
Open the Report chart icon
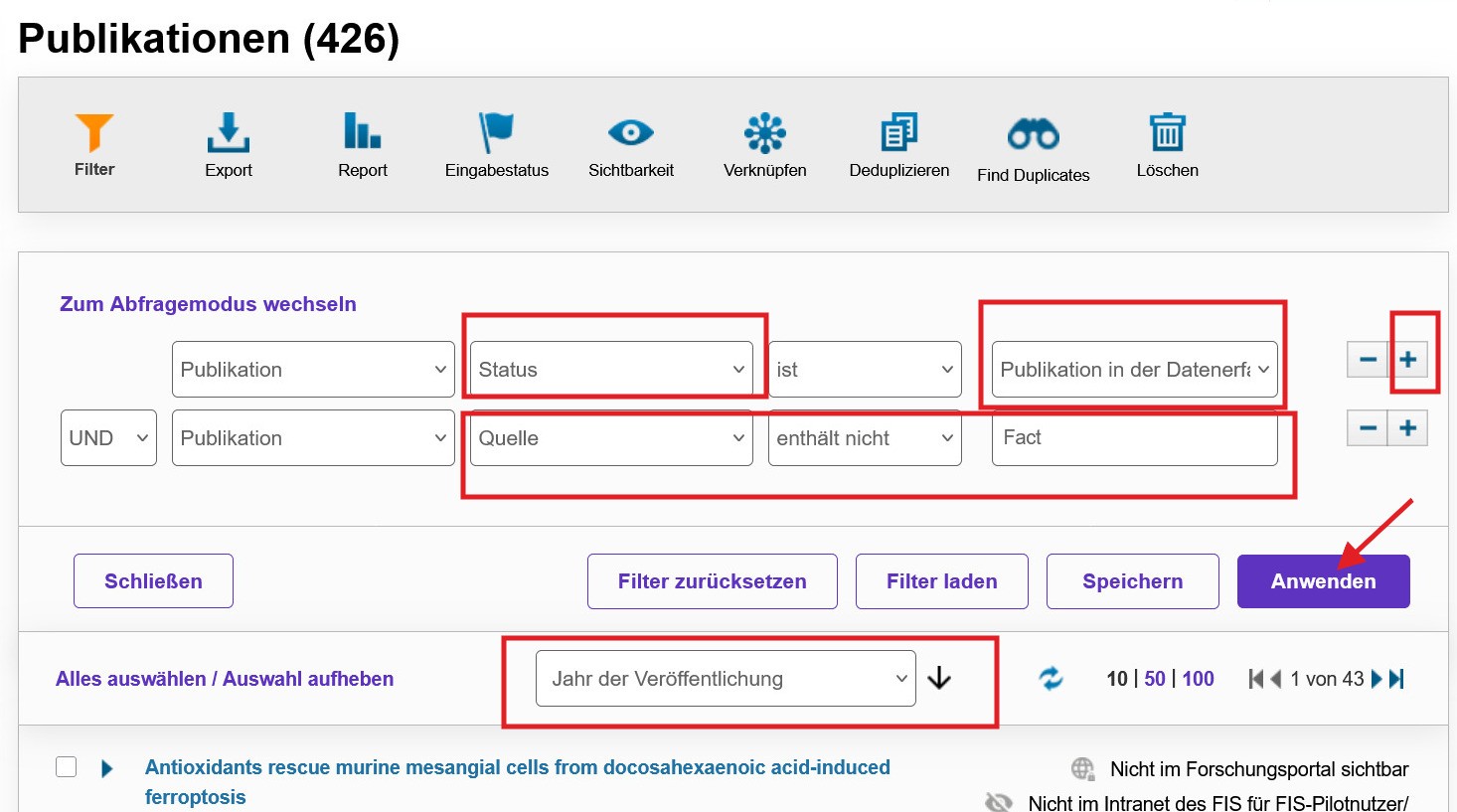pos(363,131)
